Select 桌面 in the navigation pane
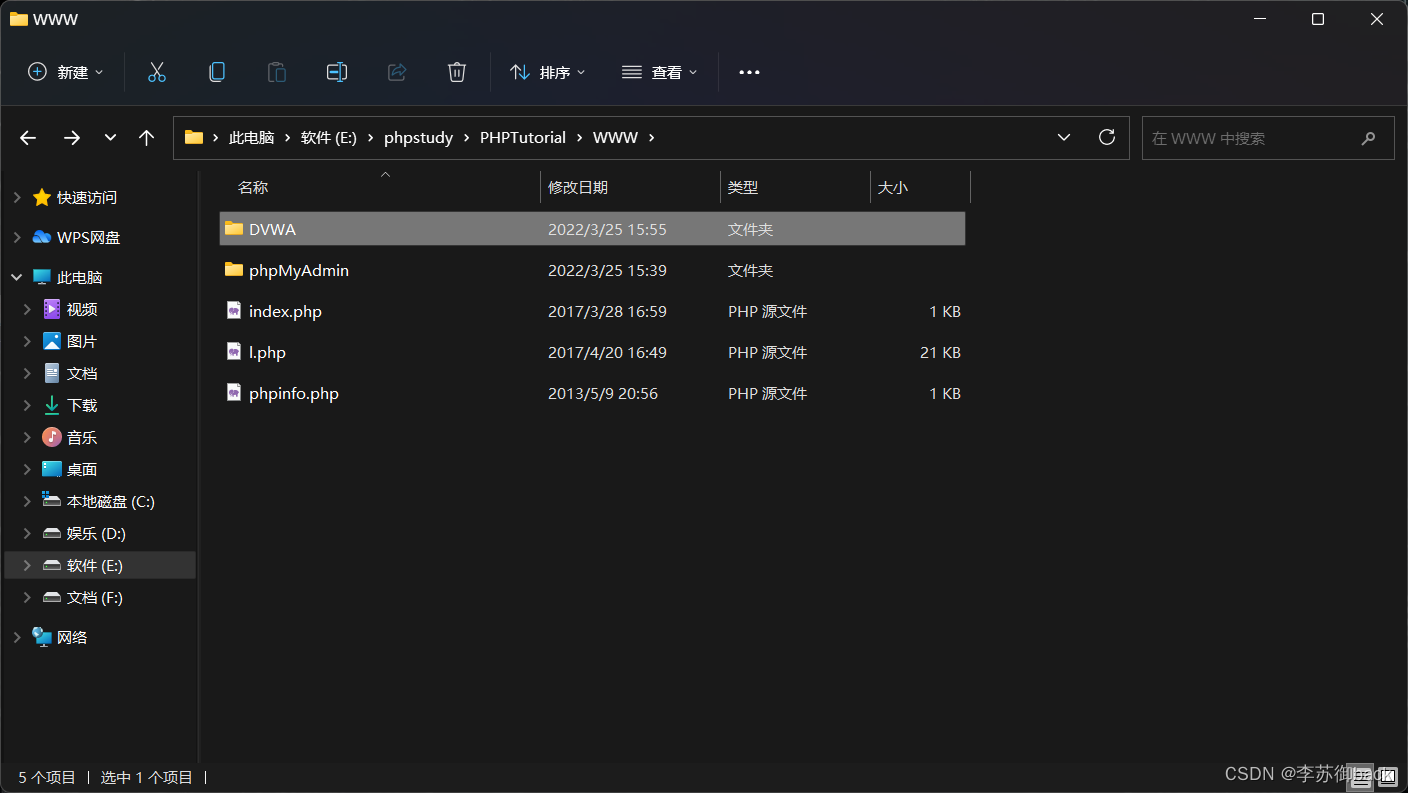This screenshot has height=793, width=1408. tap(82, 470)
